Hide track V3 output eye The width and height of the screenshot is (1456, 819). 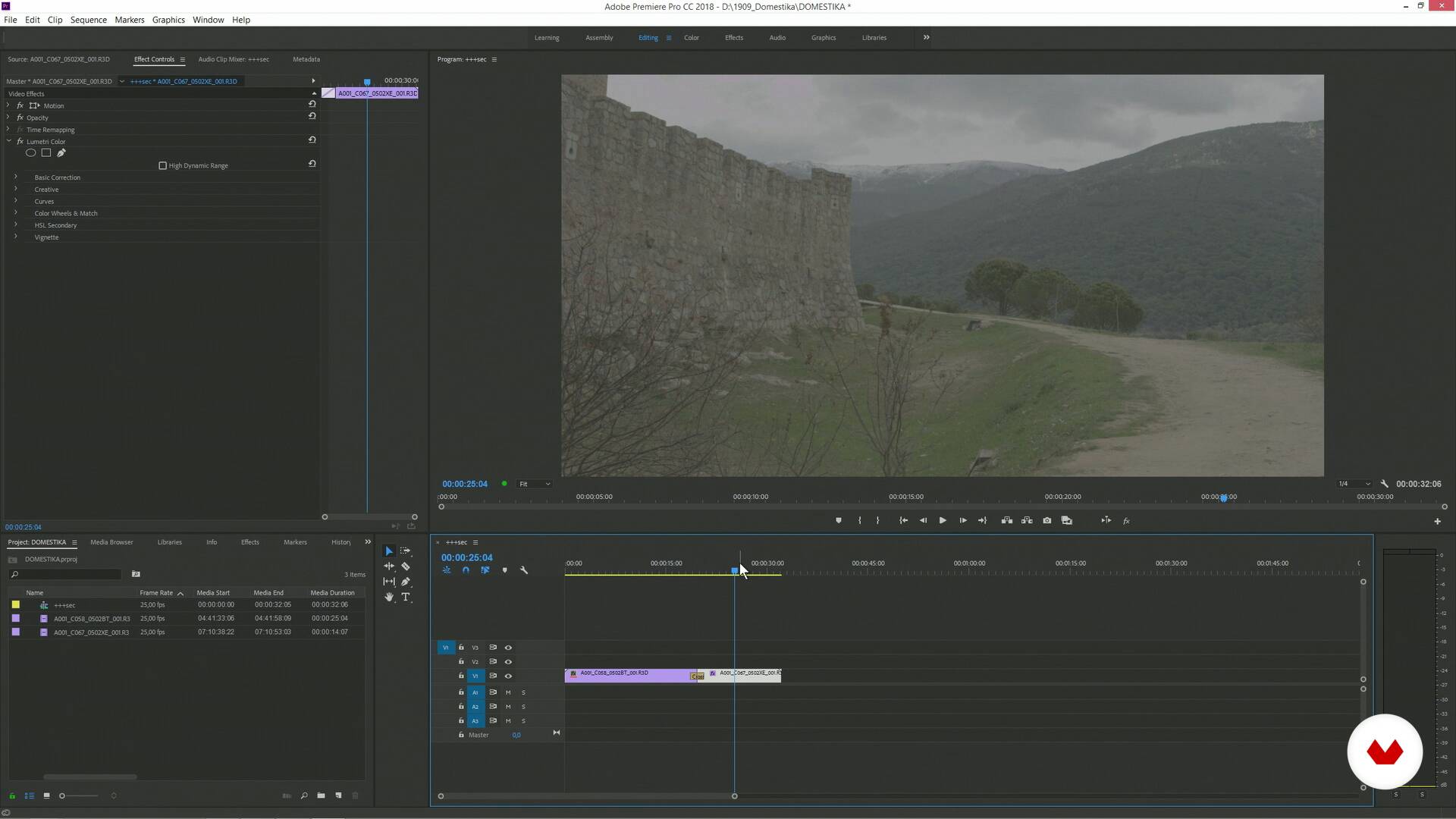pos(508,648)
